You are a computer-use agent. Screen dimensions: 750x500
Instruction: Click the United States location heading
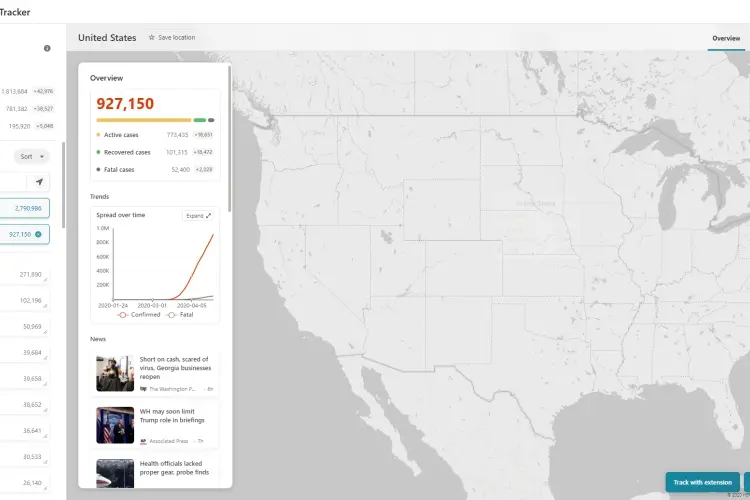(x=107, y=38)
